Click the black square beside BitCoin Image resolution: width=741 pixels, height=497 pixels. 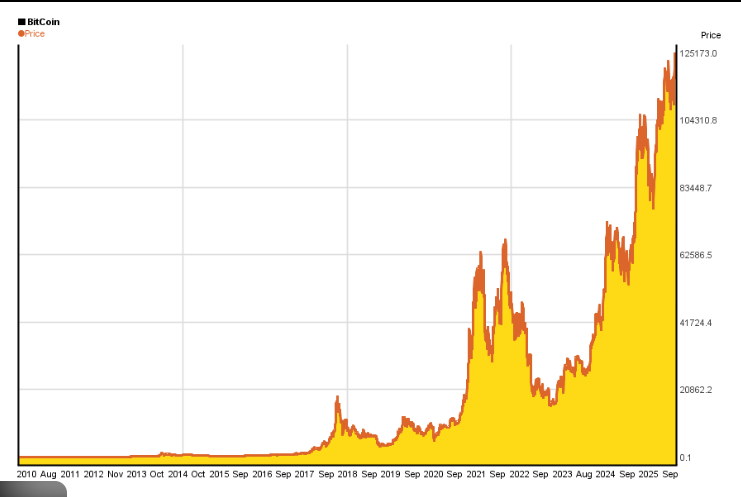(21, 21)
